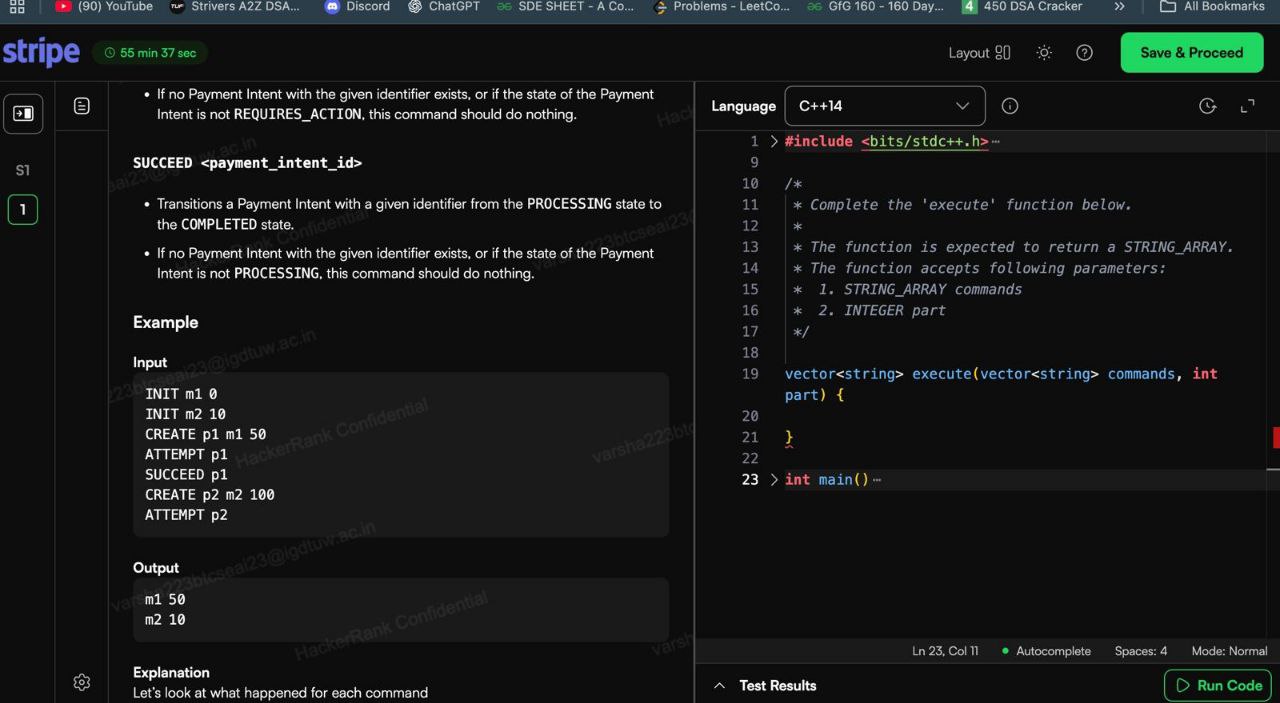Screen dimensions: 1280x703
Task: Expand editor to fullscreen
Action: [x=1247, y=106]
